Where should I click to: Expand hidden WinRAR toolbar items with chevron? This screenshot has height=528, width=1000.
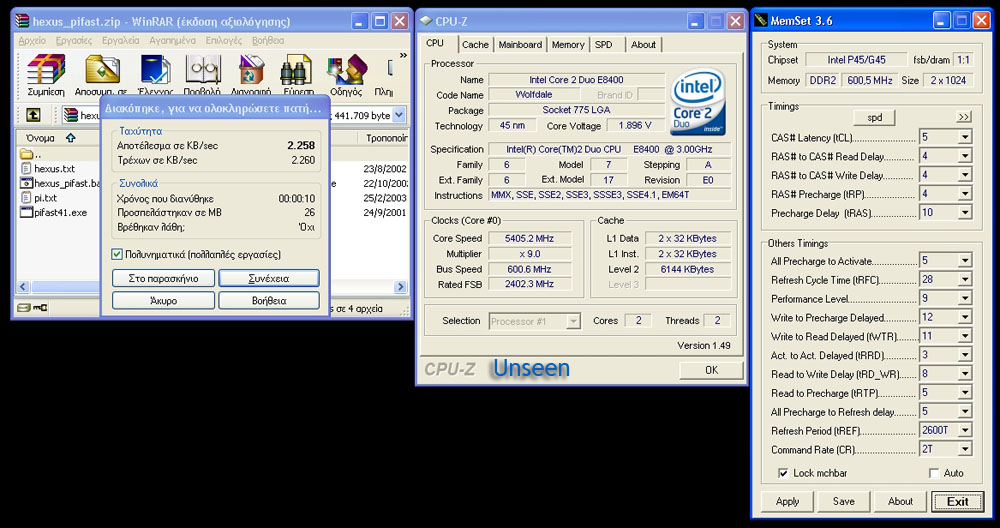[403, 55]
